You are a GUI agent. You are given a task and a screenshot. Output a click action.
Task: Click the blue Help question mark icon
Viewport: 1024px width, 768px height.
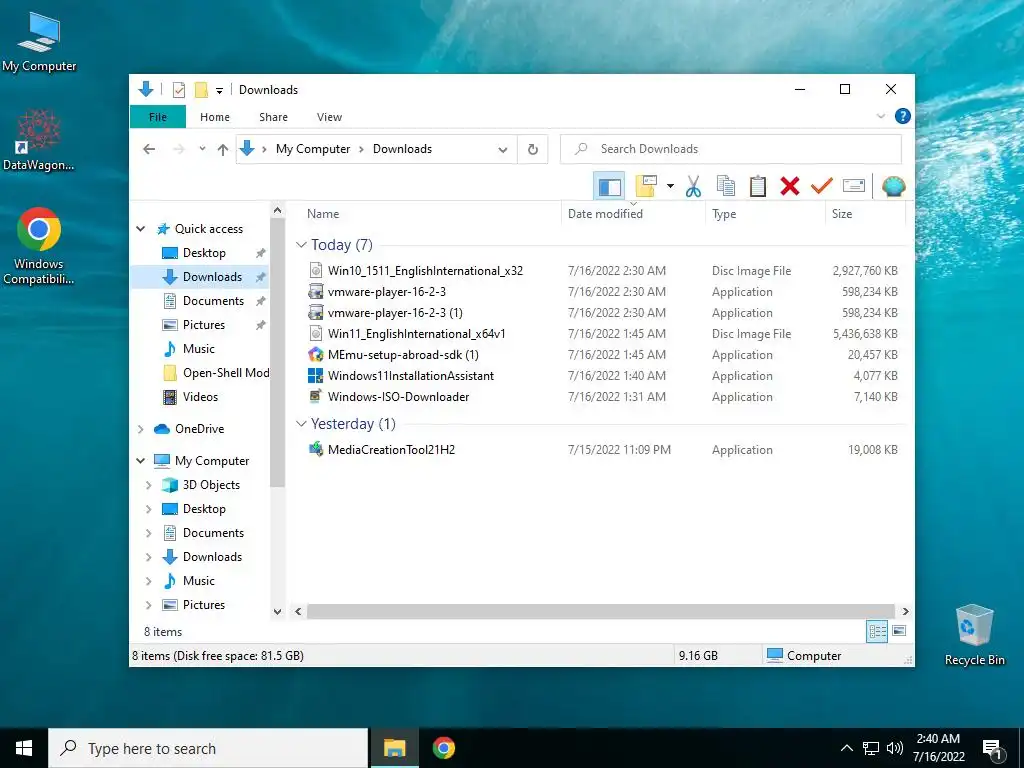click(903, 116)
